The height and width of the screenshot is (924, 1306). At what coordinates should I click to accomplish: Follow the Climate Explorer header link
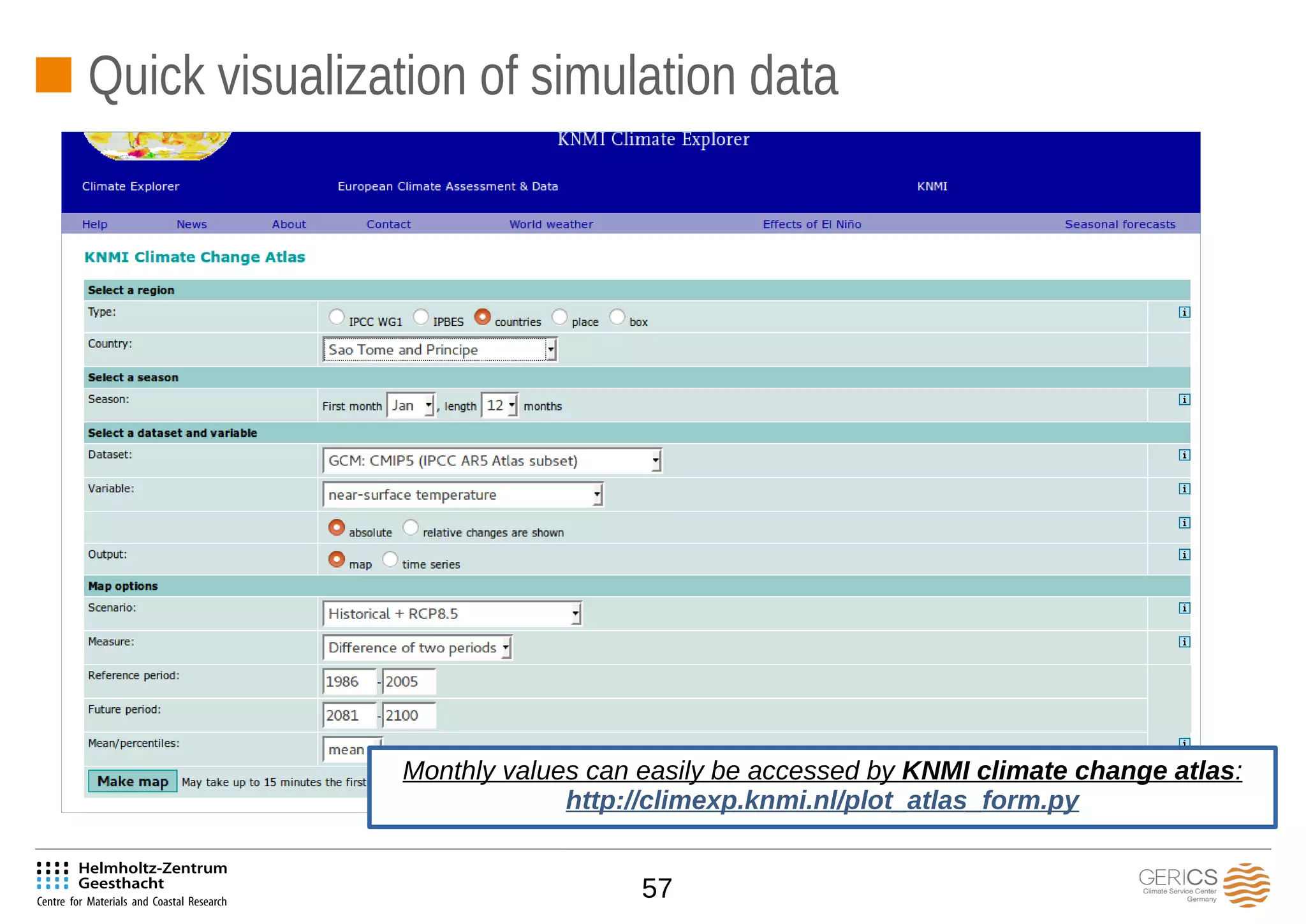[131, 186]
